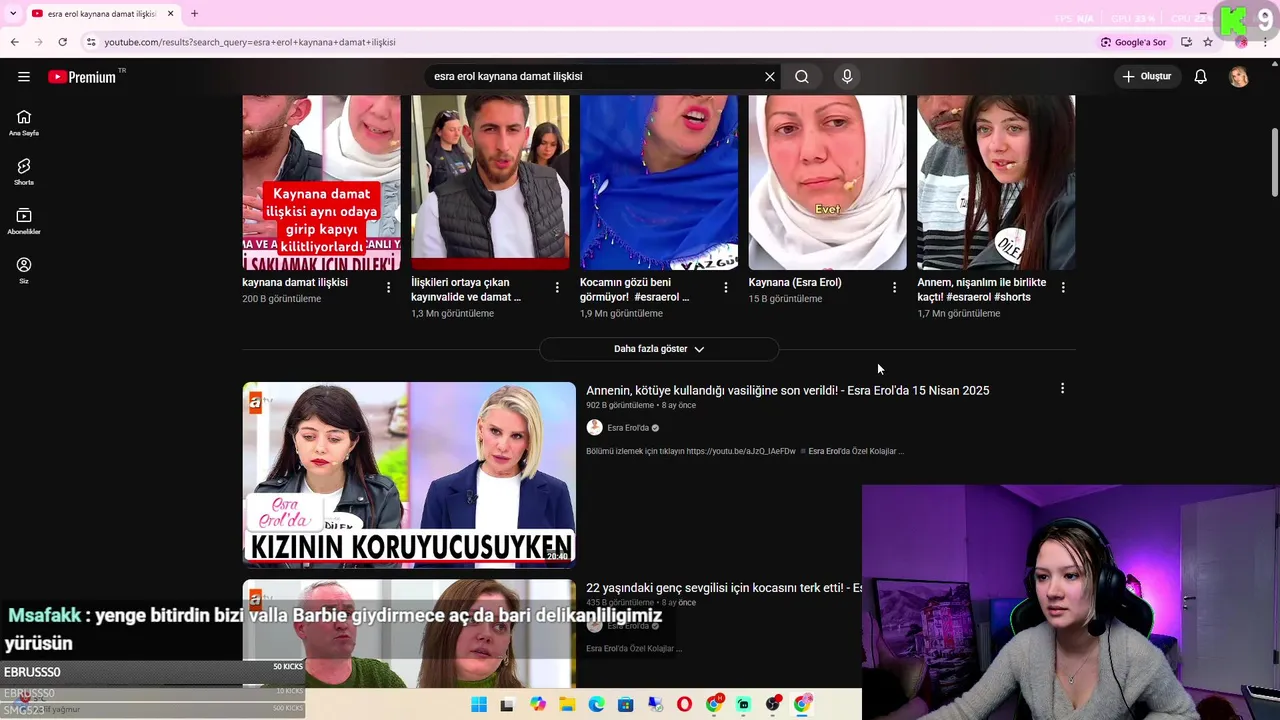This screenshot has height=720, width=1280.
Task: Open Abonelikler in the sidebar
Action: [x=24, y=221]
